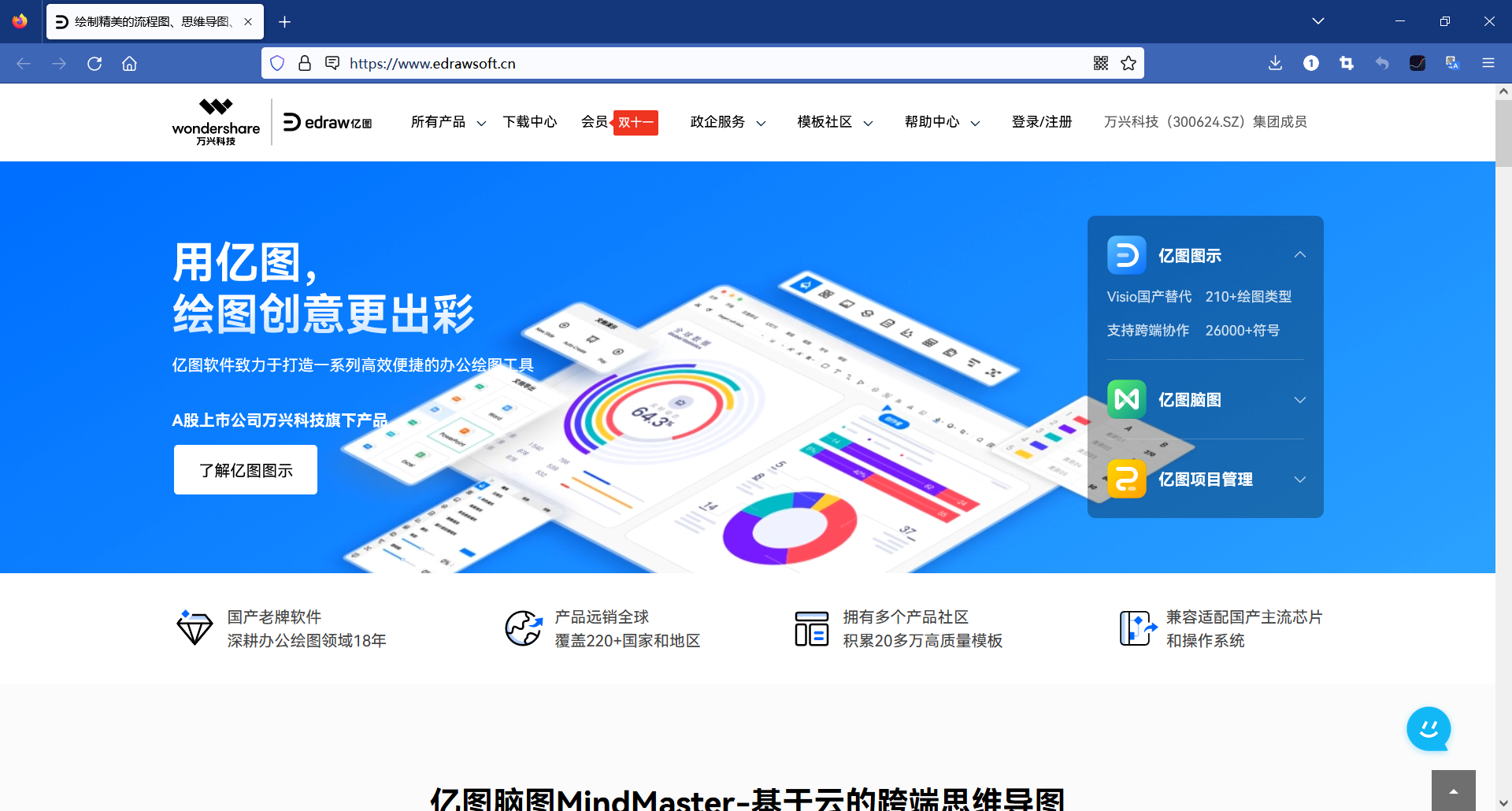Screen dimensions: 1512x811
Task: Click the scrollbar down arrow
Action: tap(1503, 803)
